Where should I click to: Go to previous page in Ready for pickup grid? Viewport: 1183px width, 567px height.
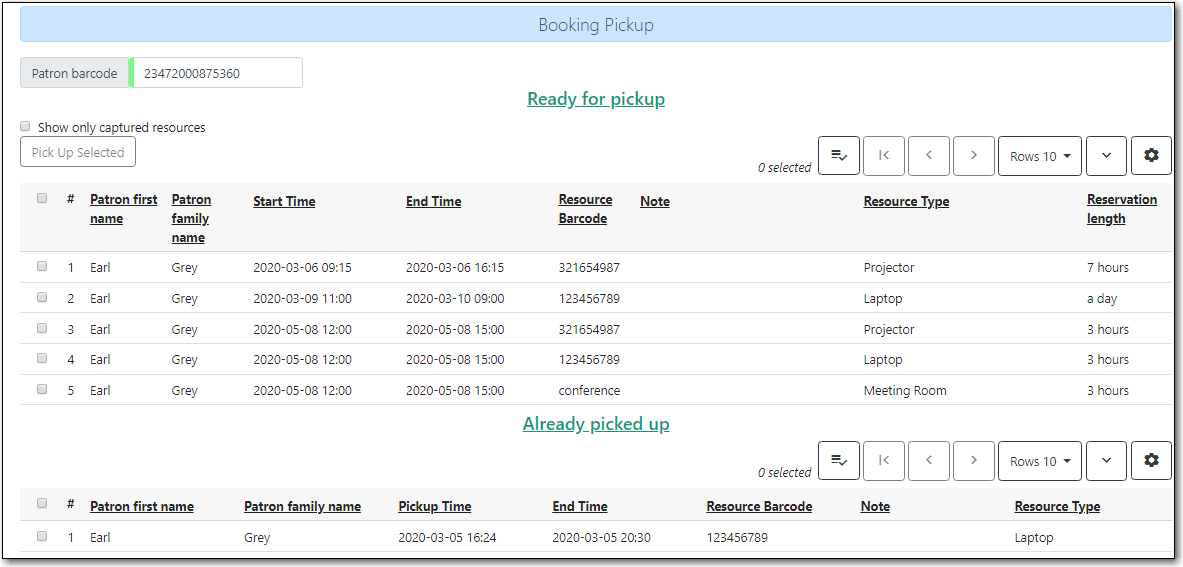click(929, 156)
